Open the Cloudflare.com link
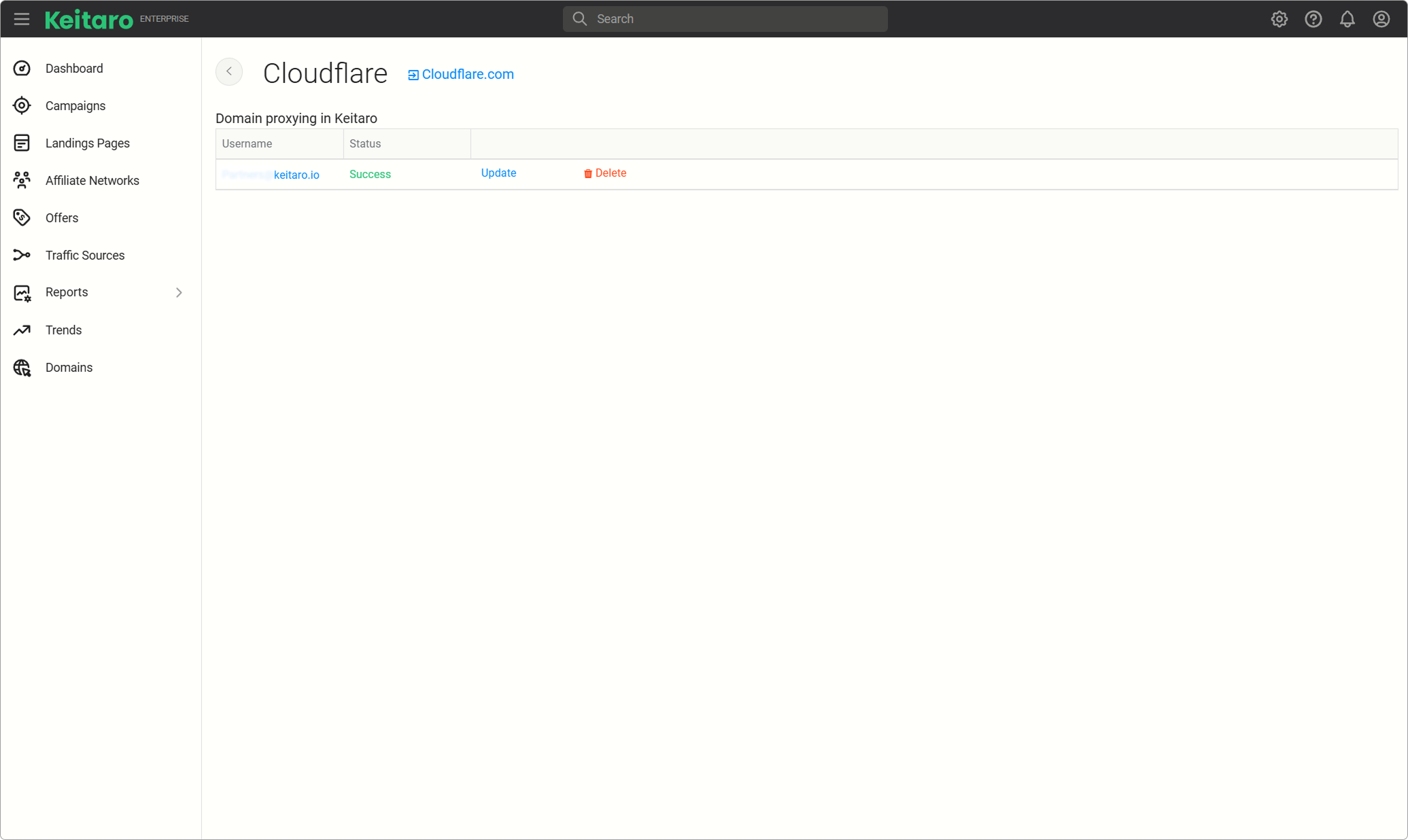1408x840 pixels. coord(468,74)
